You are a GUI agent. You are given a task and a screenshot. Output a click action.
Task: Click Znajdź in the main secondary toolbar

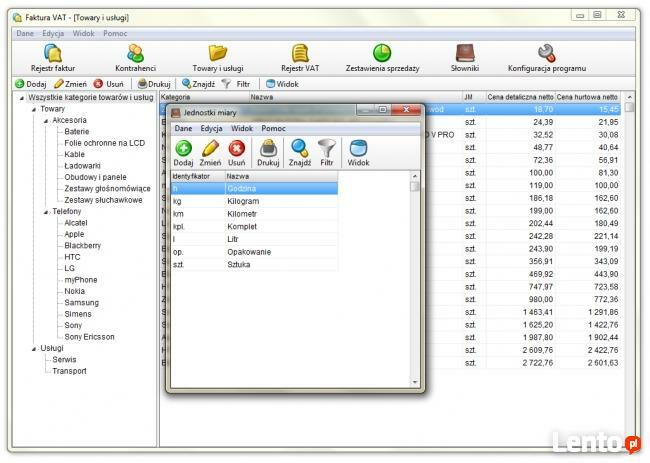pyautogui.click(x=198, y=84)
